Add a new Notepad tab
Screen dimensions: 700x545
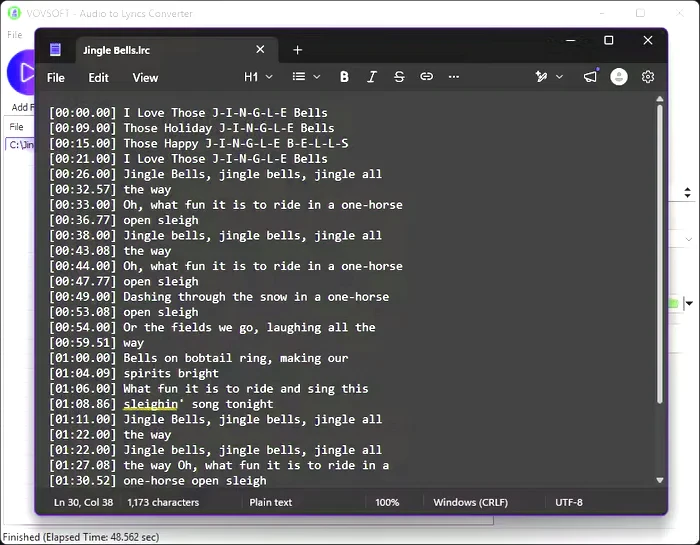click(297, 50)
